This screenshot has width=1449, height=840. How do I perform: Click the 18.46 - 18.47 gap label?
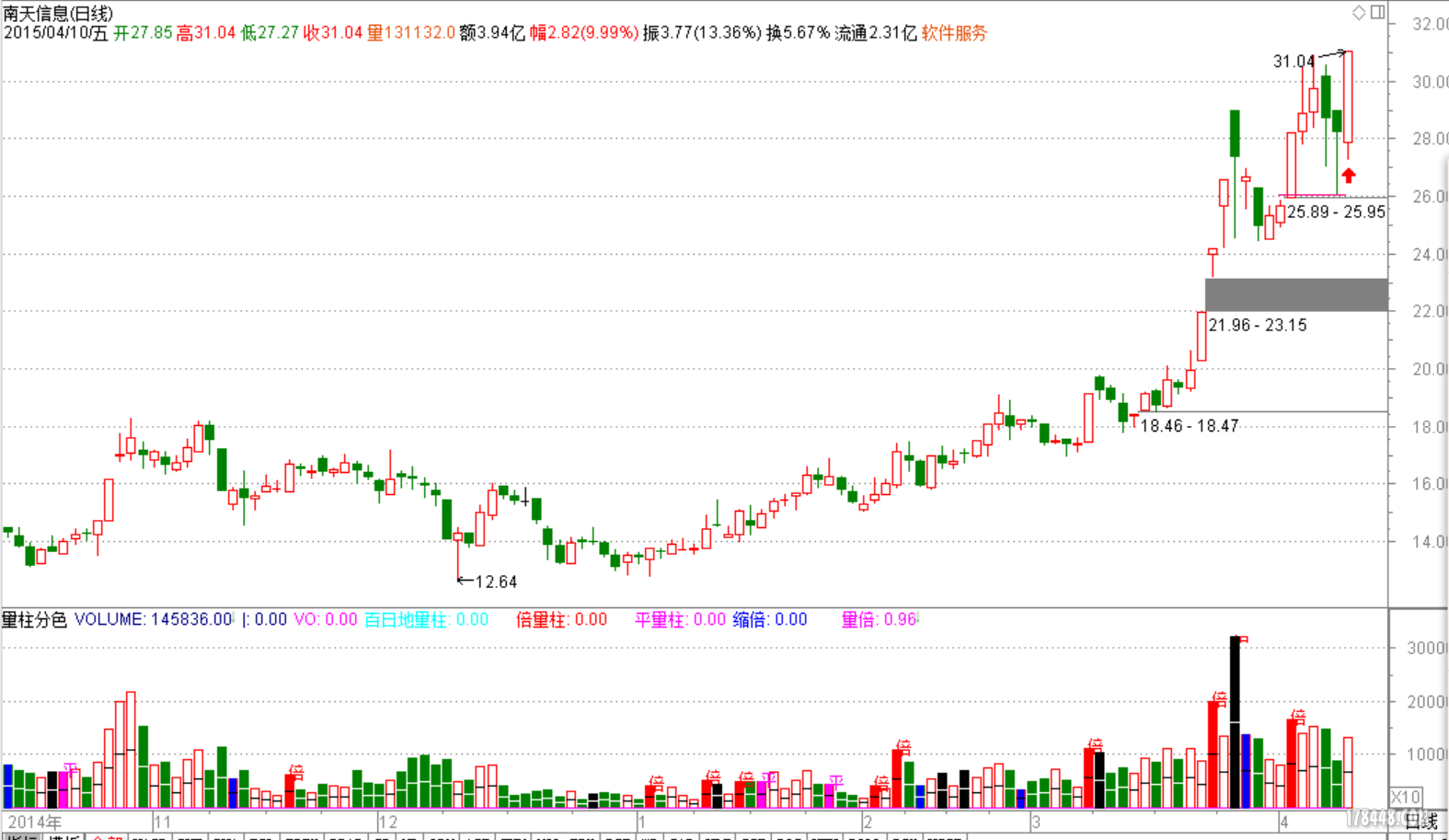(x=1190, y=426)
